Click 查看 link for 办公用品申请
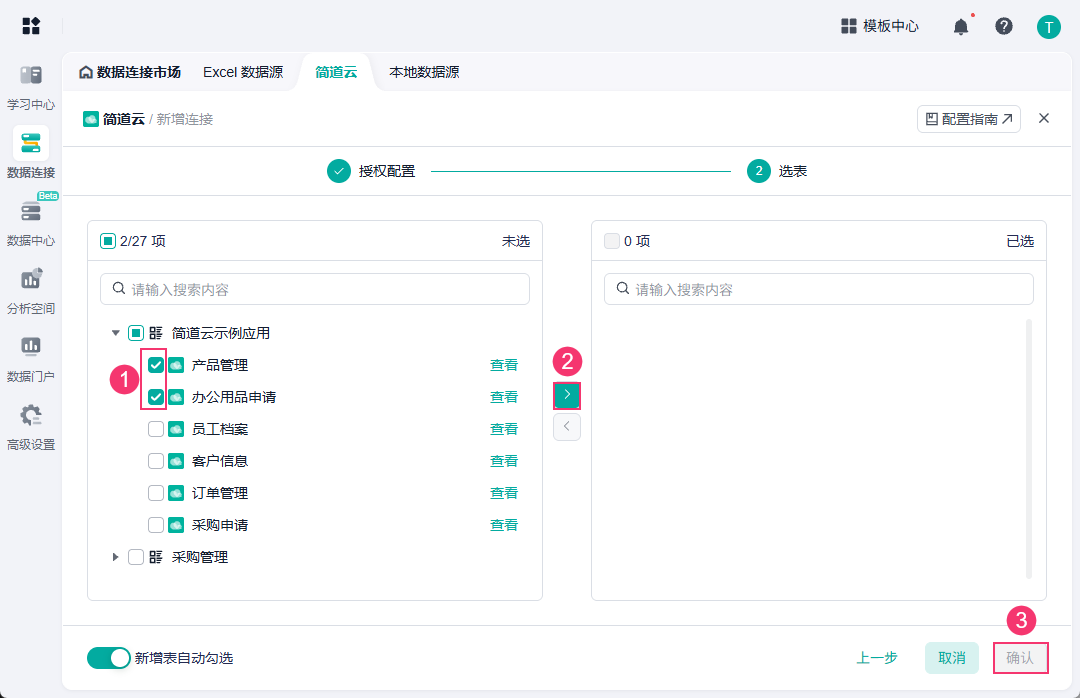The width and height of the screenshot is (1080, 698). (x=503, y=397)
